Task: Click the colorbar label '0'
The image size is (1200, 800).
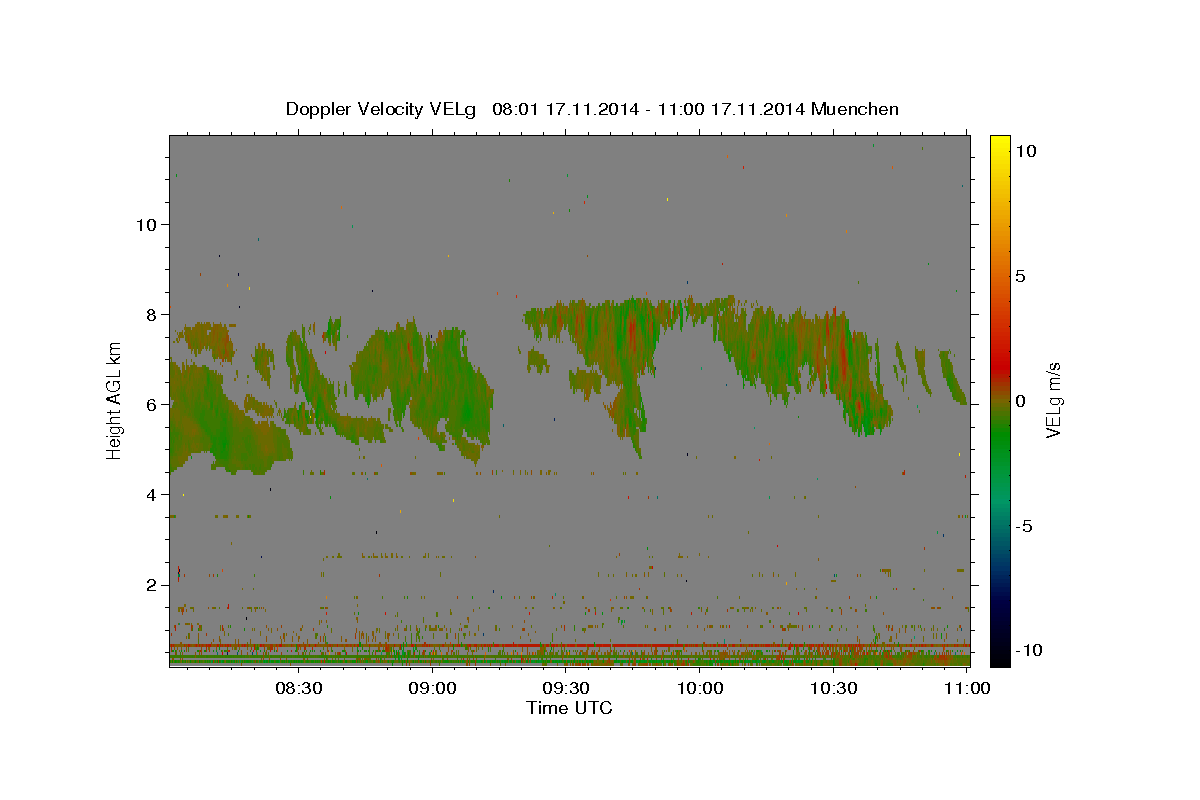Action: pos(1021,401)
